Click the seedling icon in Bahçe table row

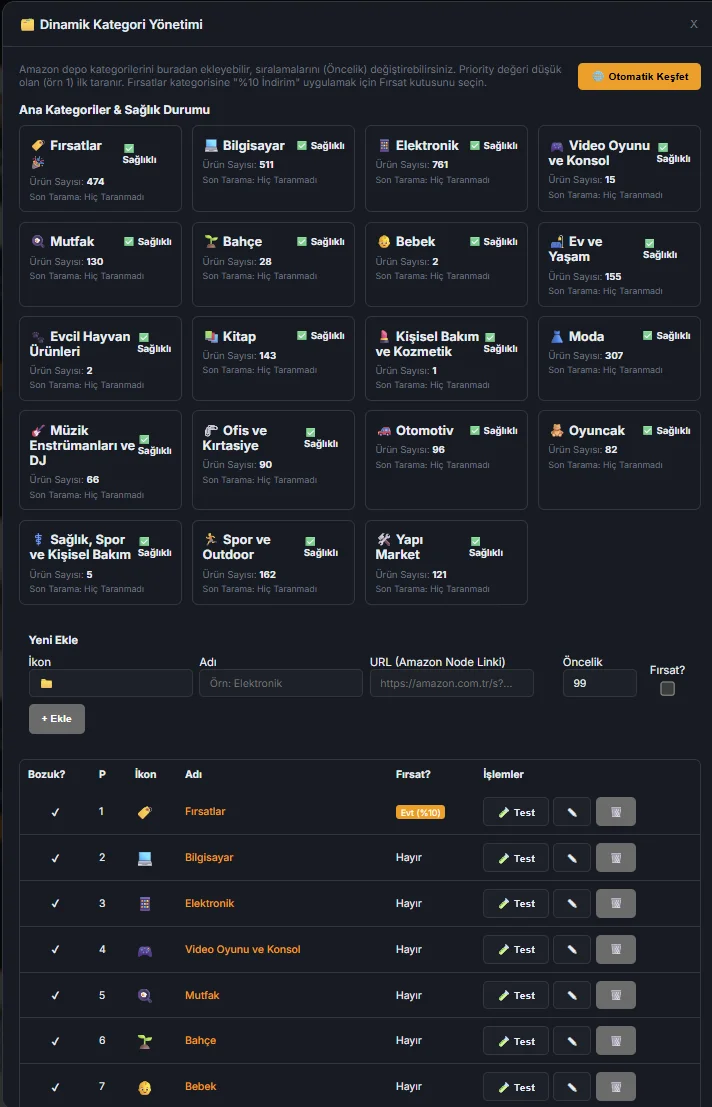point(145,1041)
